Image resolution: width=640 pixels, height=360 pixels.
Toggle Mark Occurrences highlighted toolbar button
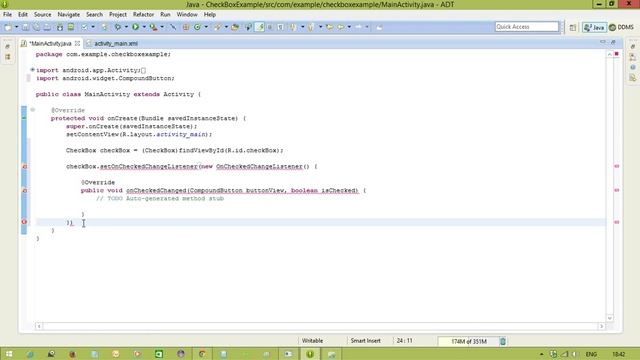coord(260,27)
